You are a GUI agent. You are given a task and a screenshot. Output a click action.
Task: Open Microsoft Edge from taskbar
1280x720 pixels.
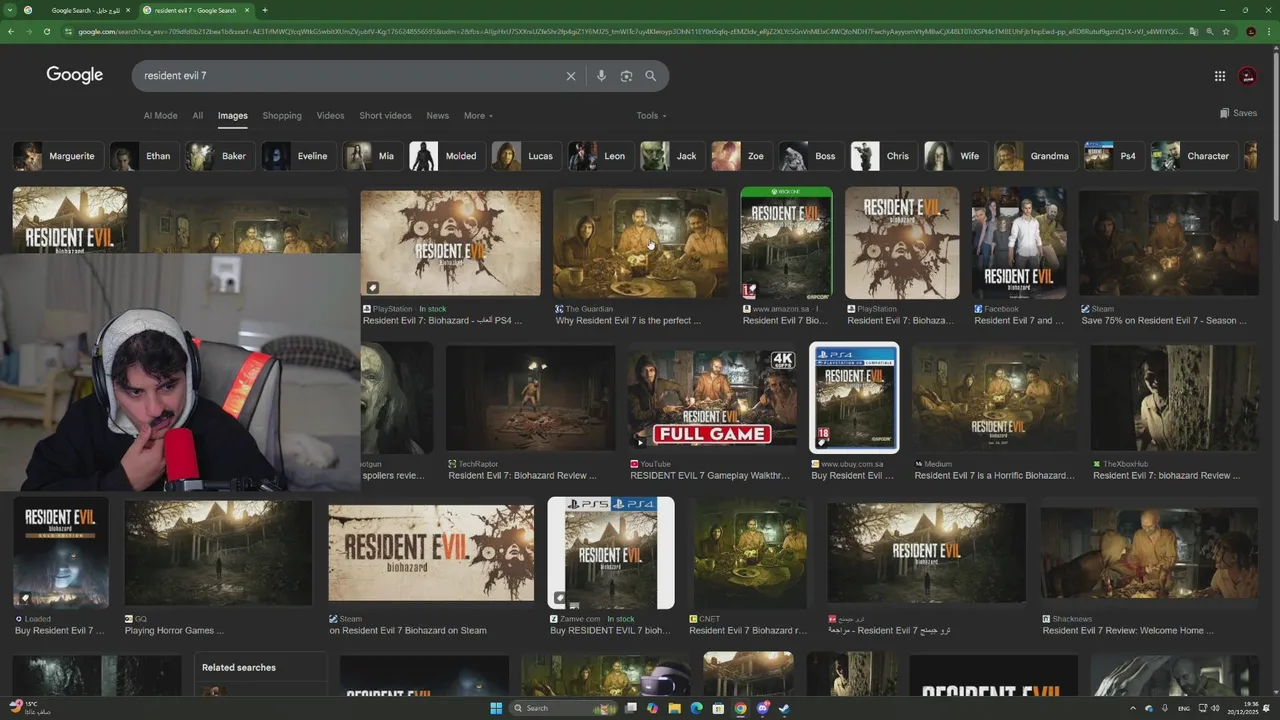pos(696,708)
